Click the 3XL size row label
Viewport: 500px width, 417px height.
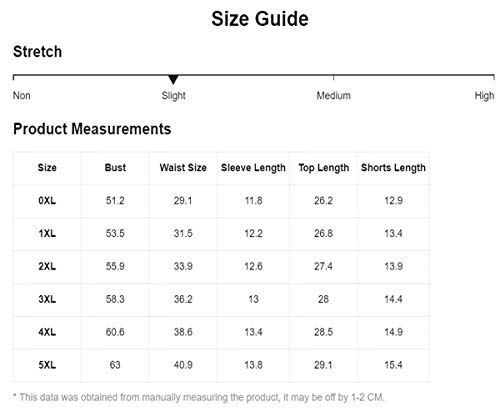47,299
